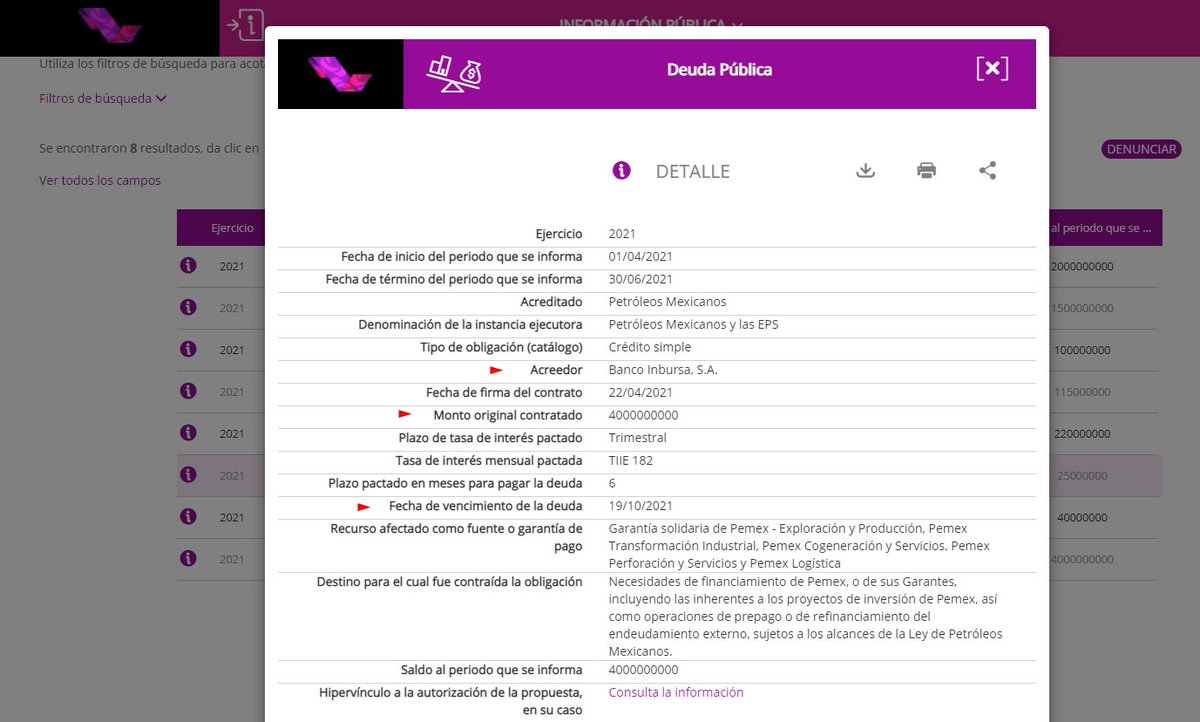Click the site logo in the top-left corner
The height and width of the screenshot is (722, 1200).
pos(109,27)
